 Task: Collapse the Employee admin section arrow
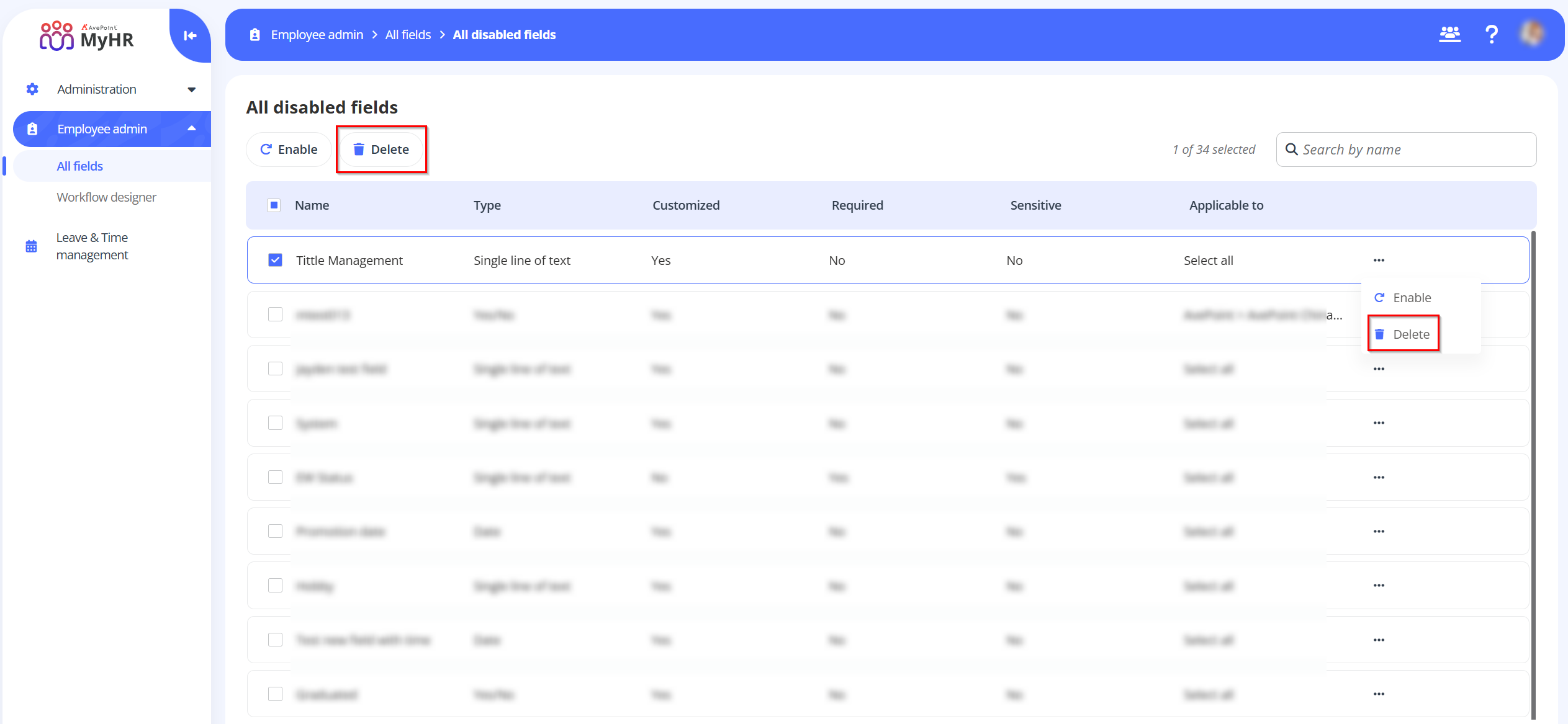pyautogui.click(x=192, y=128)
